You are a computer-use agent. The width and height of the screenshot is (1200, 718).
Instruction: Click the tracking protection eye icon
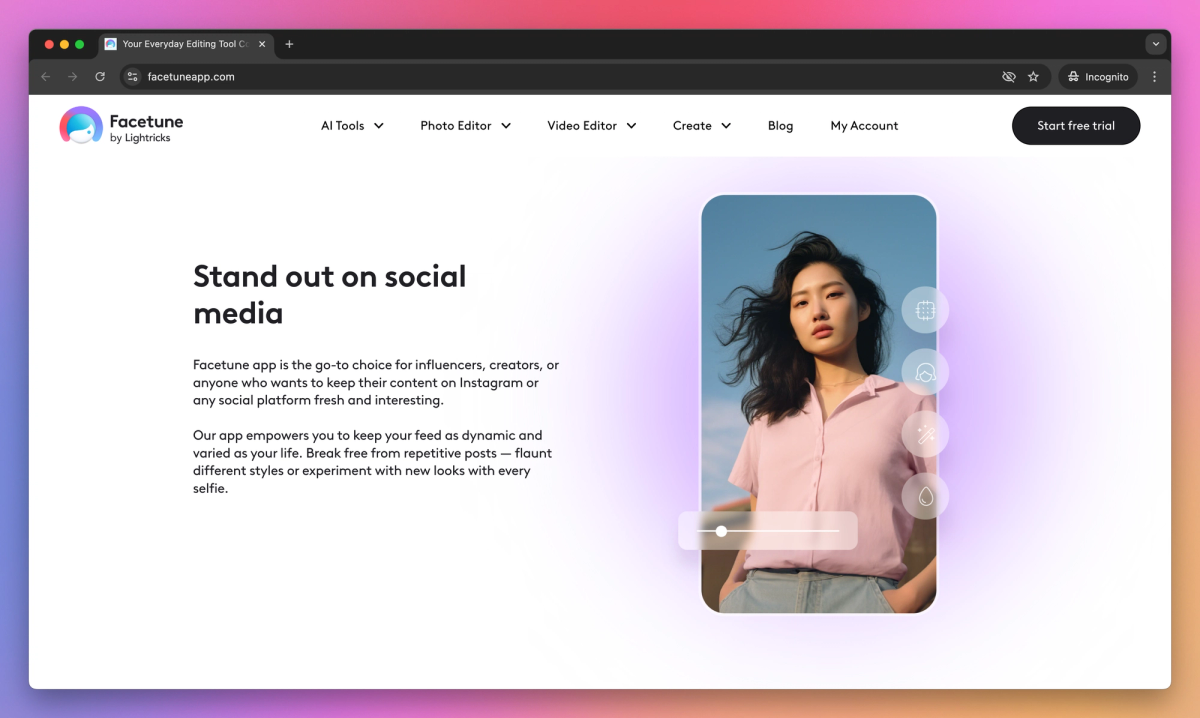(x=1008, y=77)
